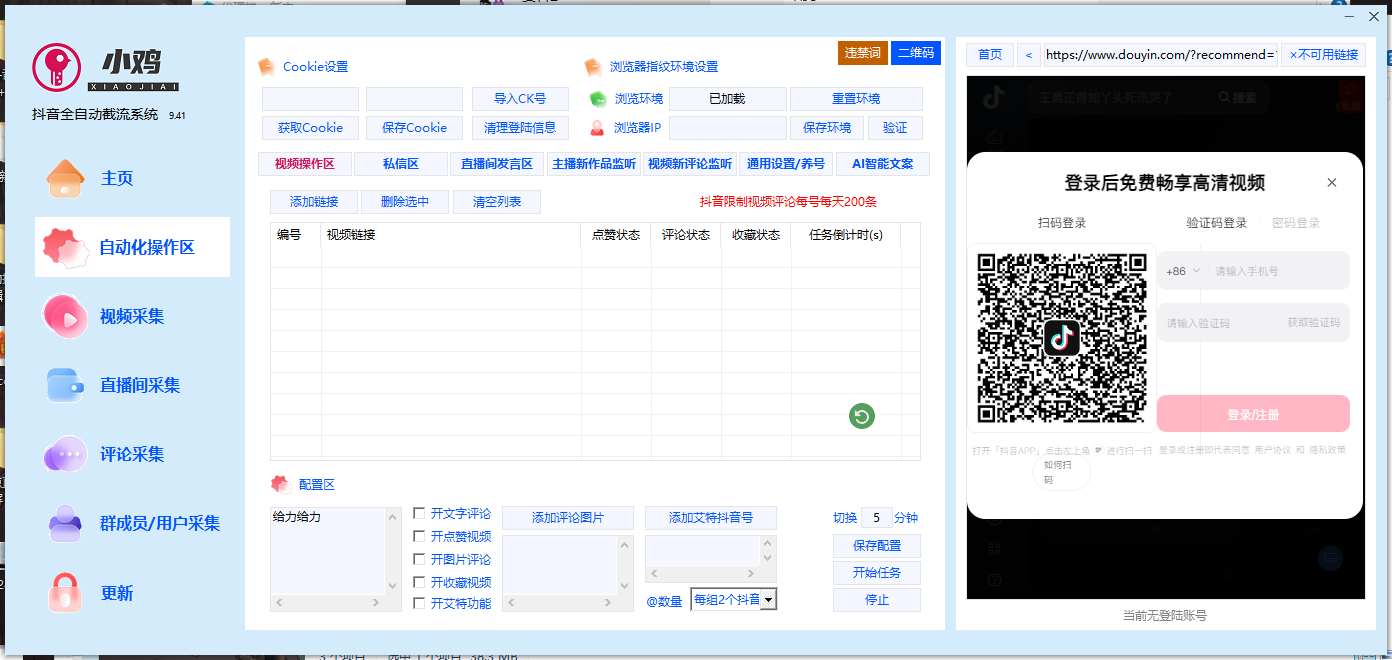The width and height of the screenshot is (1392, 660).
Task: Click the 更新 lock icon
Action: (65, 593)
